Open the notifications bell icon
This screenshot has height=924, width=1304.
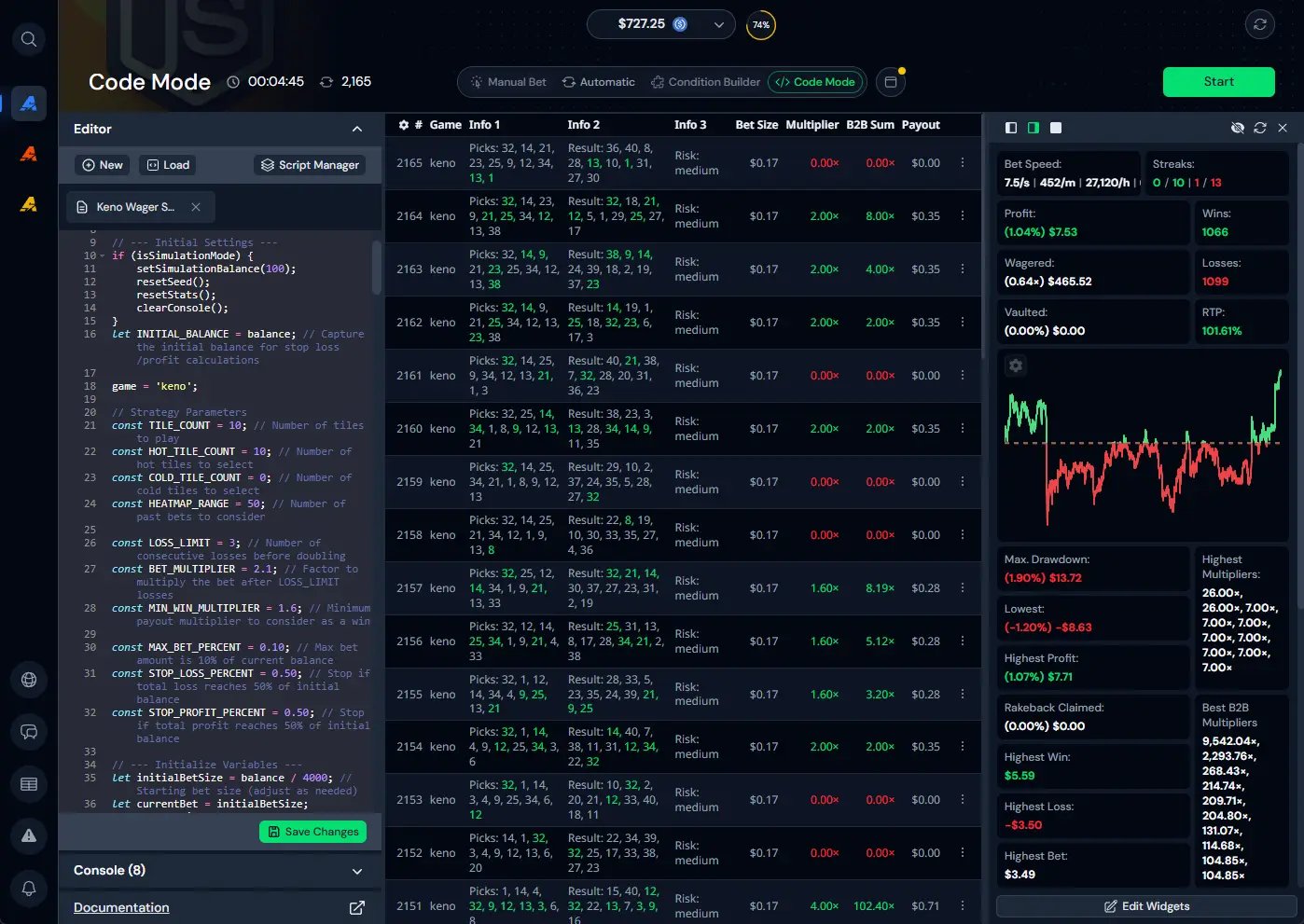pos(29,888)
